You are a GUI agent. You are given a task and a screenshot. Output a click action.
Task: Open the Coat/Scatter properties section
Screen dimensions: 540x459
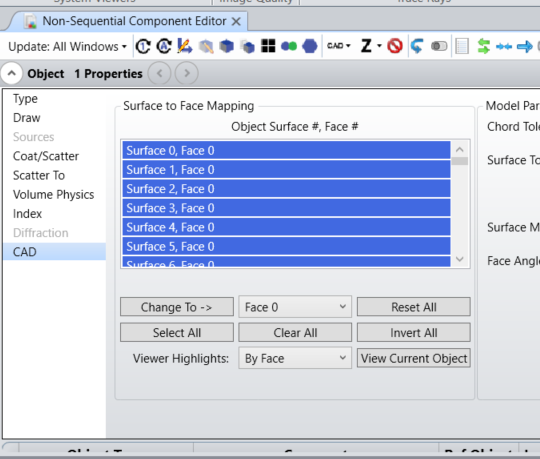46,156
